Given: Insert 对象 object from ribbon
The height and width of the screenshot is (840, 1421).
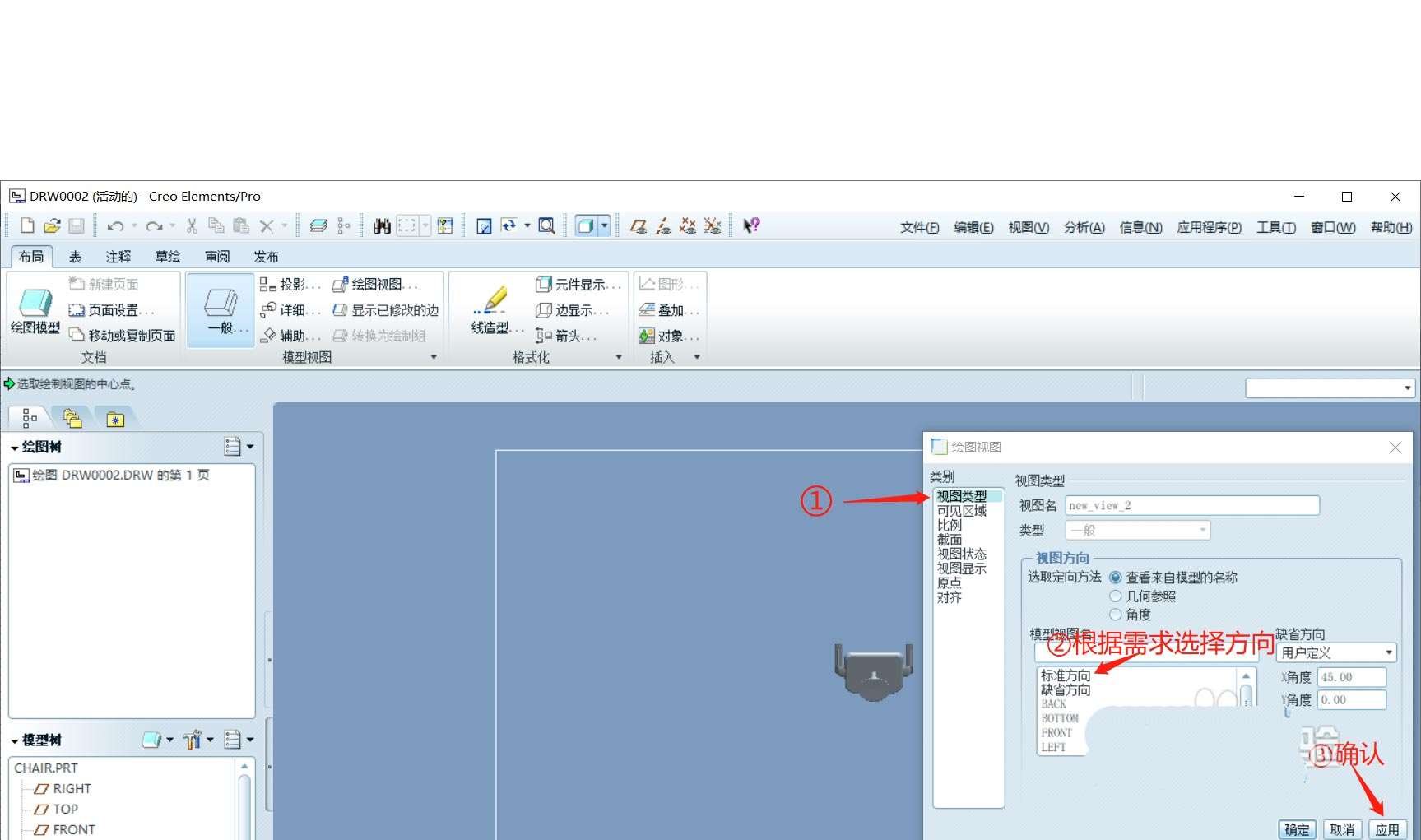Looking at the screenshot, I should [669, 335].
